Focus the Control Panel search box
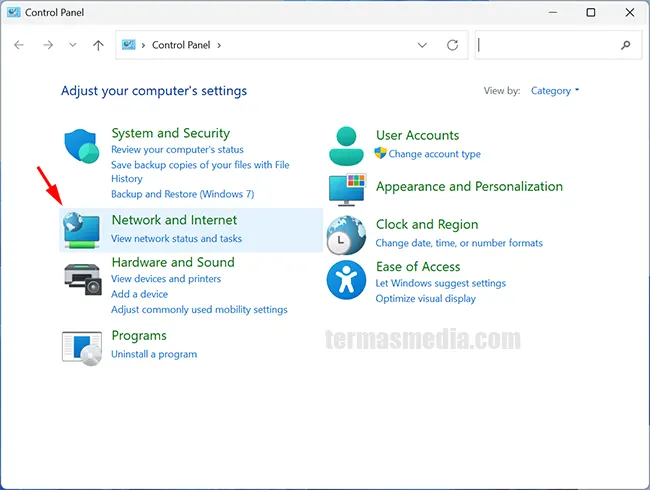The height and width of the screenshot is (490, 650). coord(558,45)
